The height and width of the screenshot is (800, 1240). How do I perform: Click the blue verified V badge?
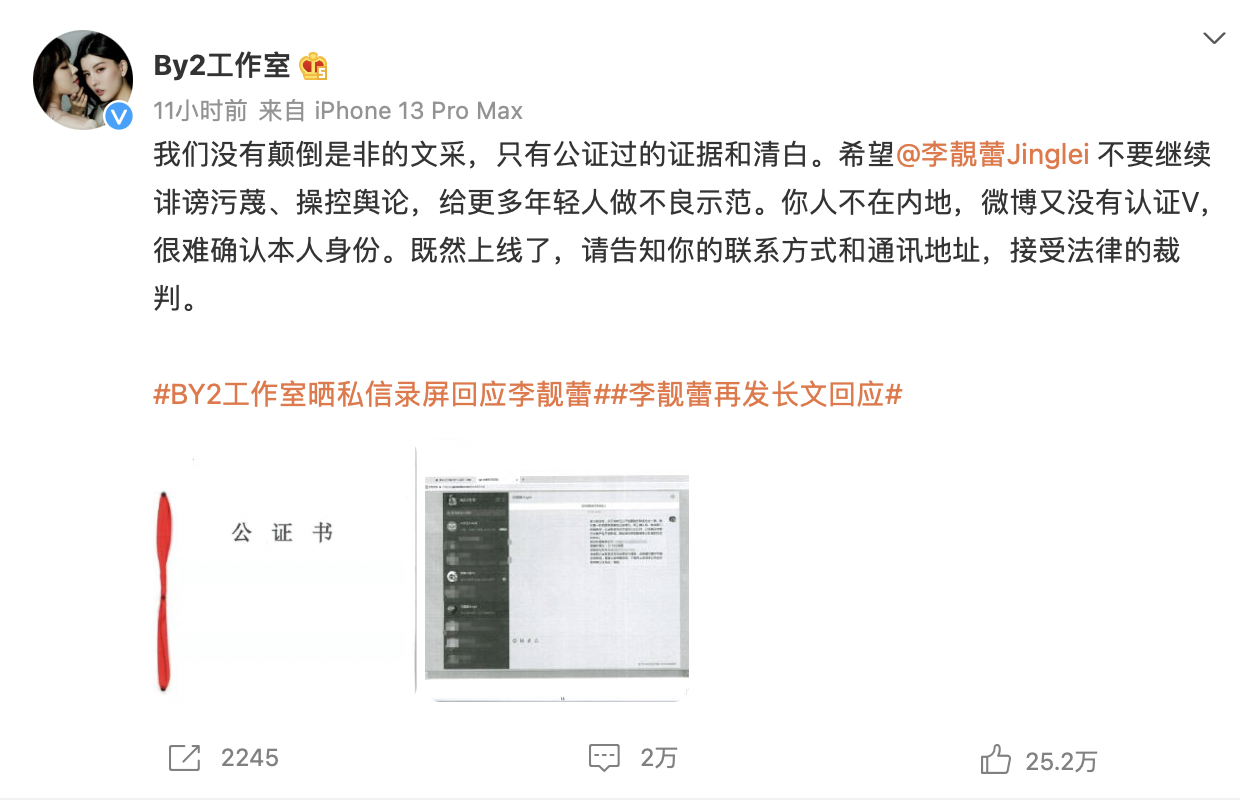point(119,116)
